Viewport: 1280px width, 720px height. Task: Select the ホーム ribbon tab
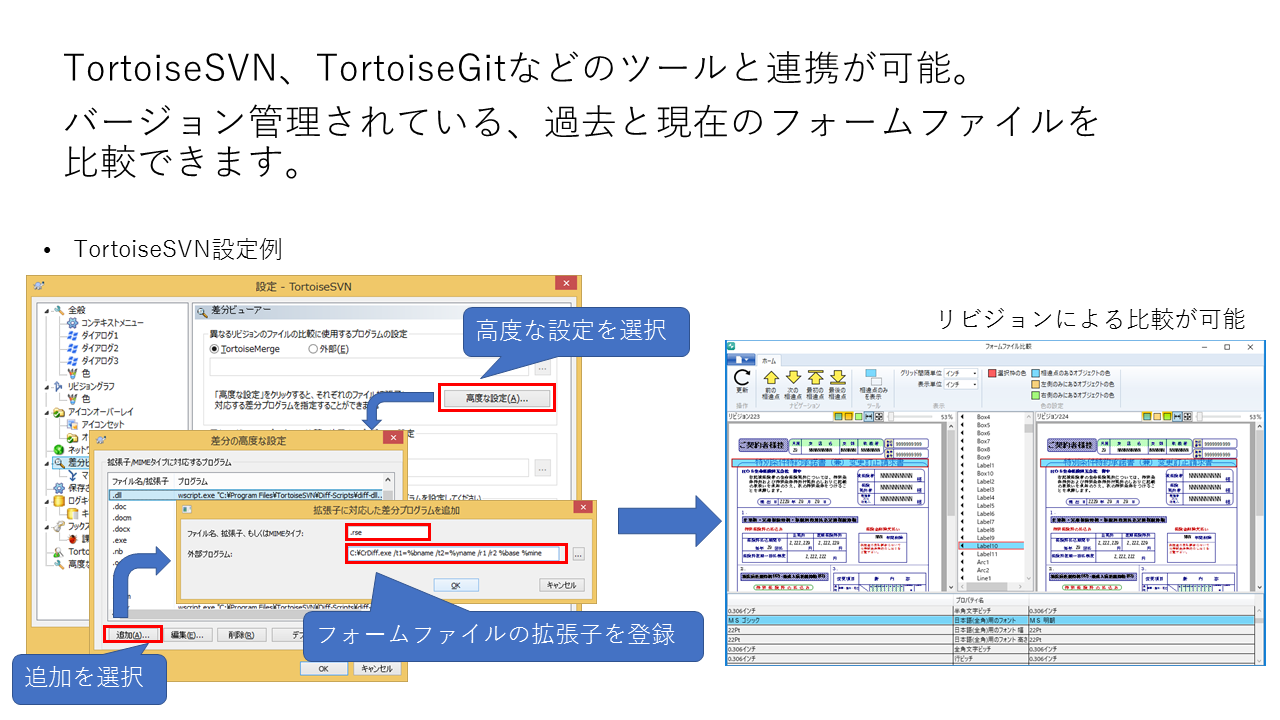769,360
